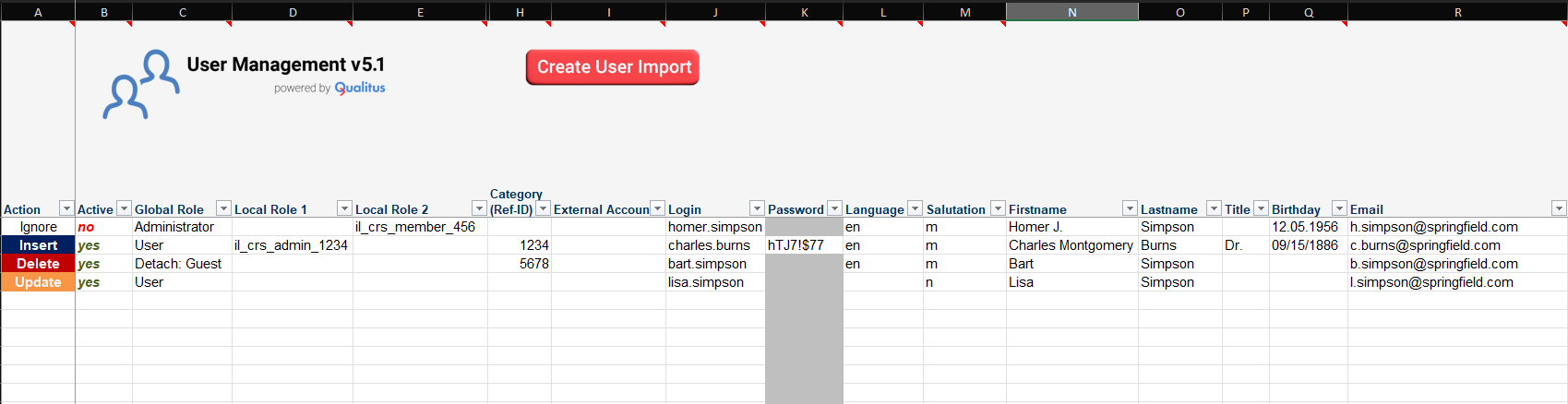This screenshot has height=404, width=1568.
Task: Open the Email column filter arrow
Action: point(1559,209)
